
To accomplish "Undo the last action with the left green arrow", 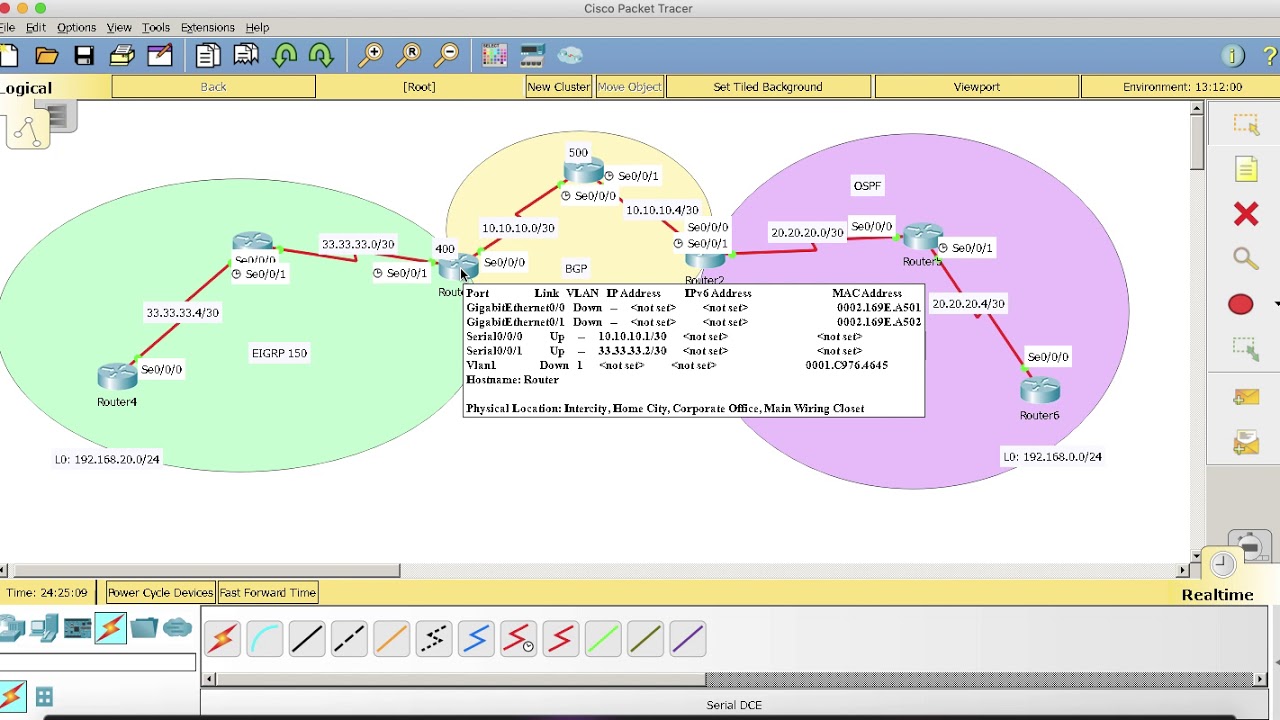I will (284, 55).
